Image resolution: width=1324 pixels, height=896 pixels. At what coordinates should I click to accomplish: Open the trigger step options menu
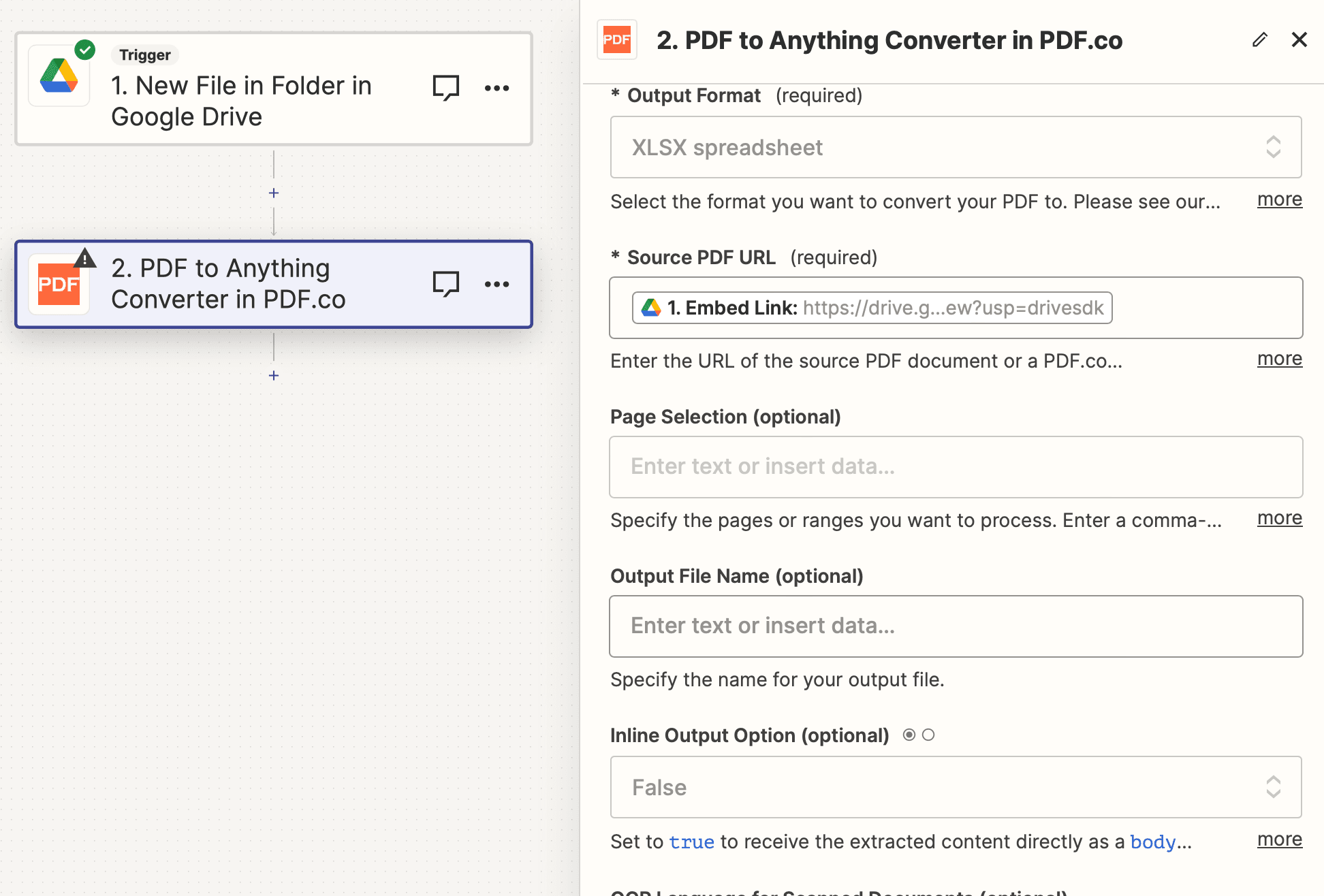(x=497, y=87)
